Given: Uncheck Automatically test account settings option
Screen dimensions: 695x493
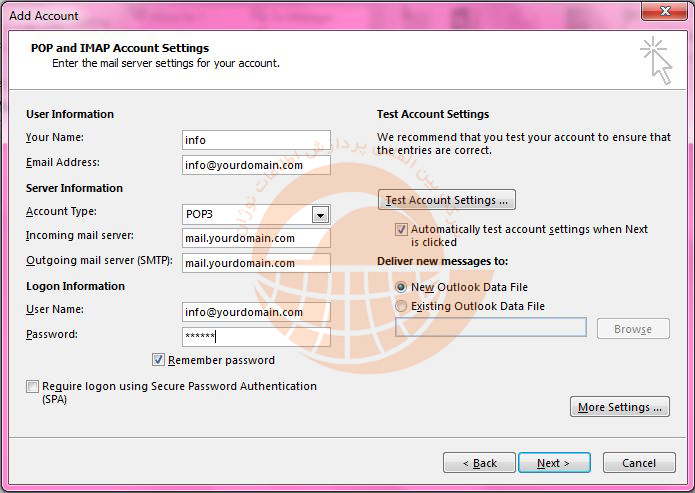Looking at the screenshot, I should pyautogui.click(x=402, y=230).
